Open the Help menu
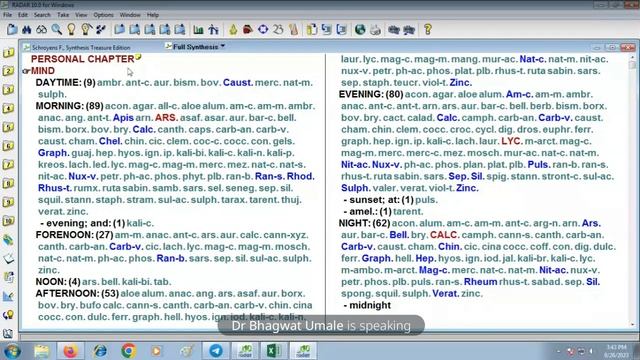The width and height of the screenshot is (640, 360). (153, 15)
